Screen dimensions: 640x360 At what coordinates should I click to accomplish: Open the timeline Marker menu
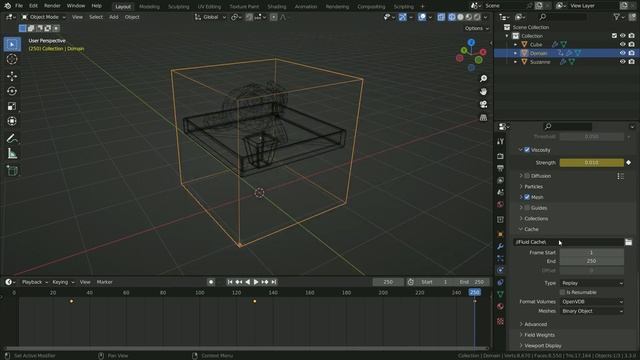pyautogui.click(x=104, y=282)
